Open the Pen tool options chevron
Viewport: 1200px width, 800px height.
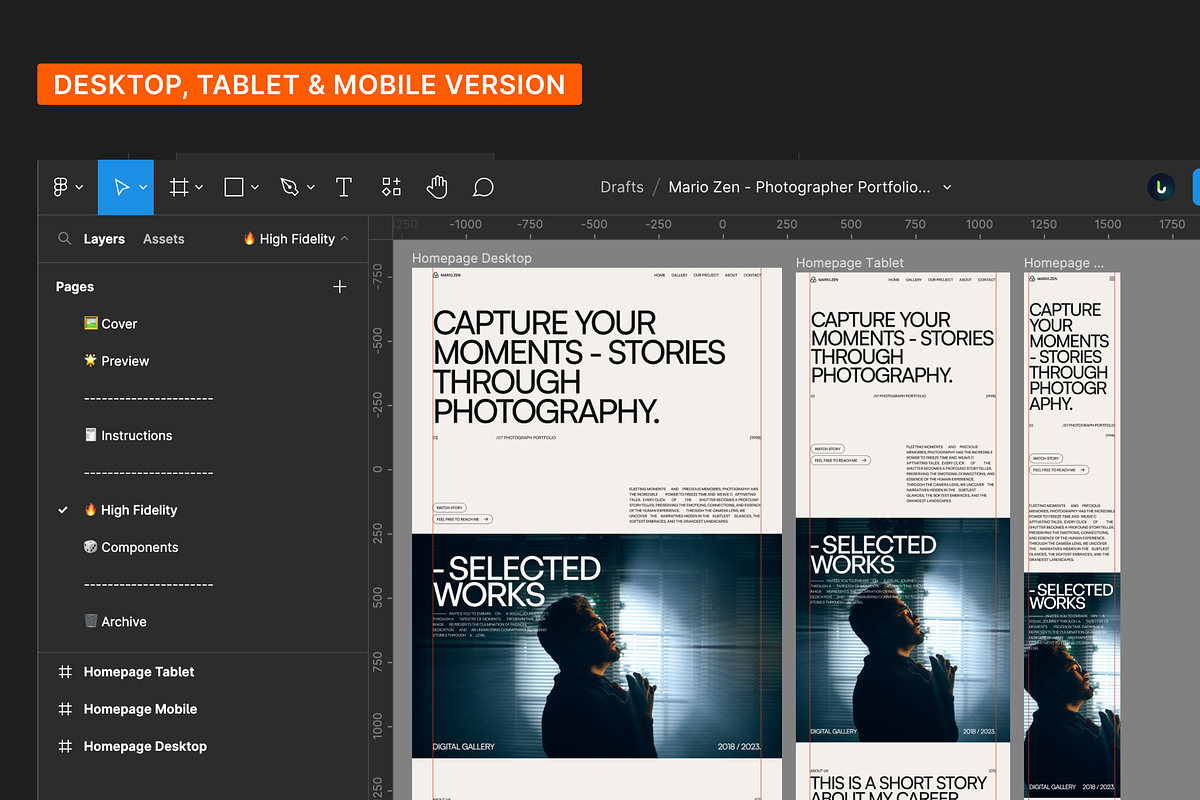pyautogui.click(x=311, y=188)
